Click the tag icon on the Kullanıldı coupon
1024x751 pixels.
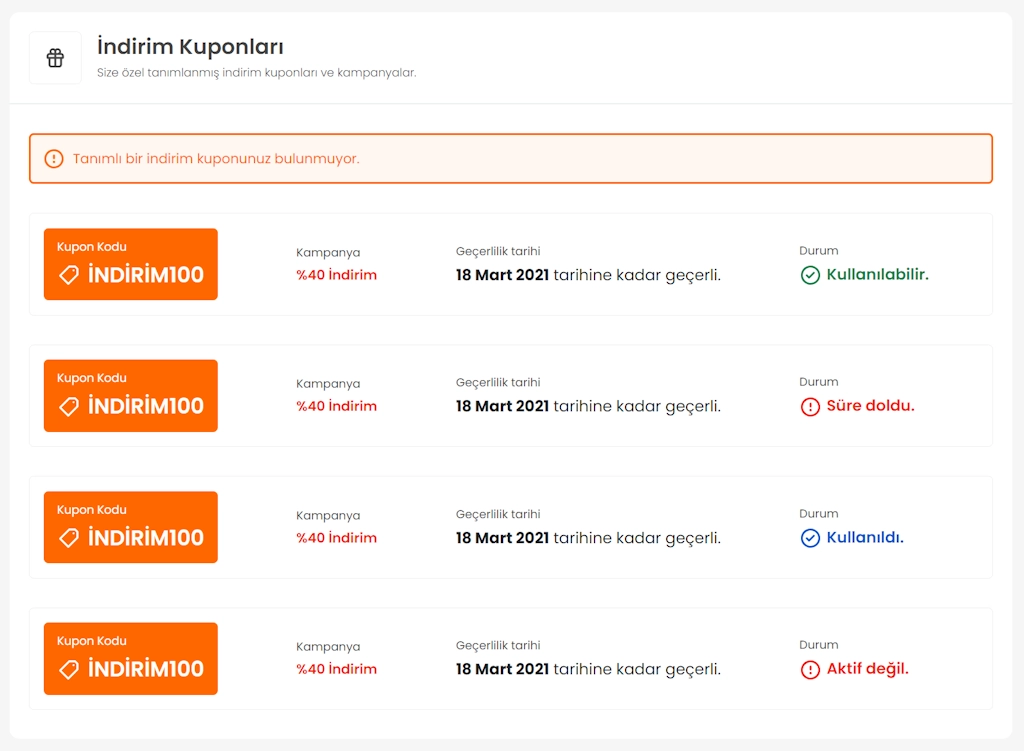click(x=69, y=538)
